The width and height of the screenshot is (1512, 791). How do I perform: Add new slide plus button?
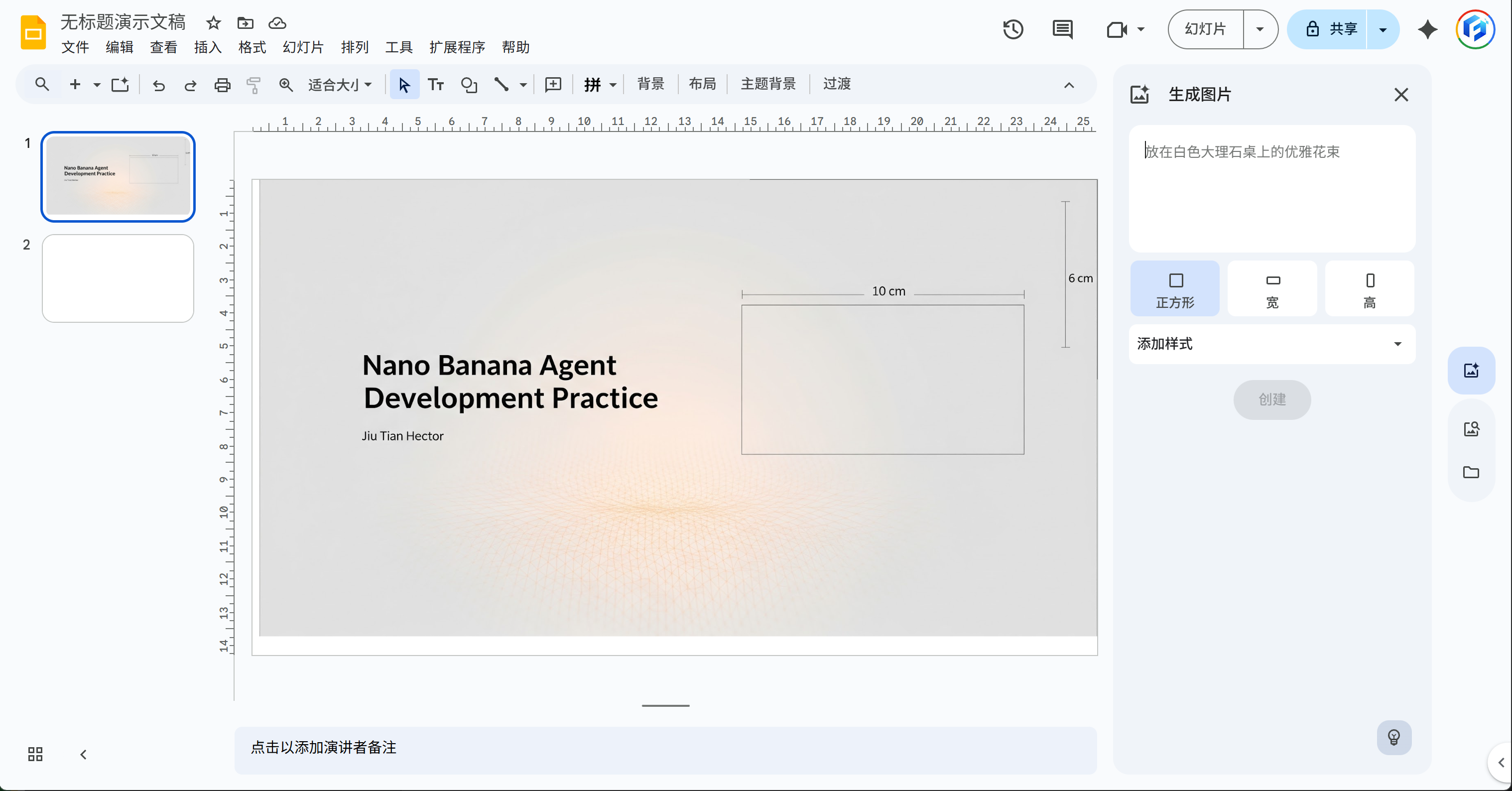pyautogui.click(x=75, y=85)
